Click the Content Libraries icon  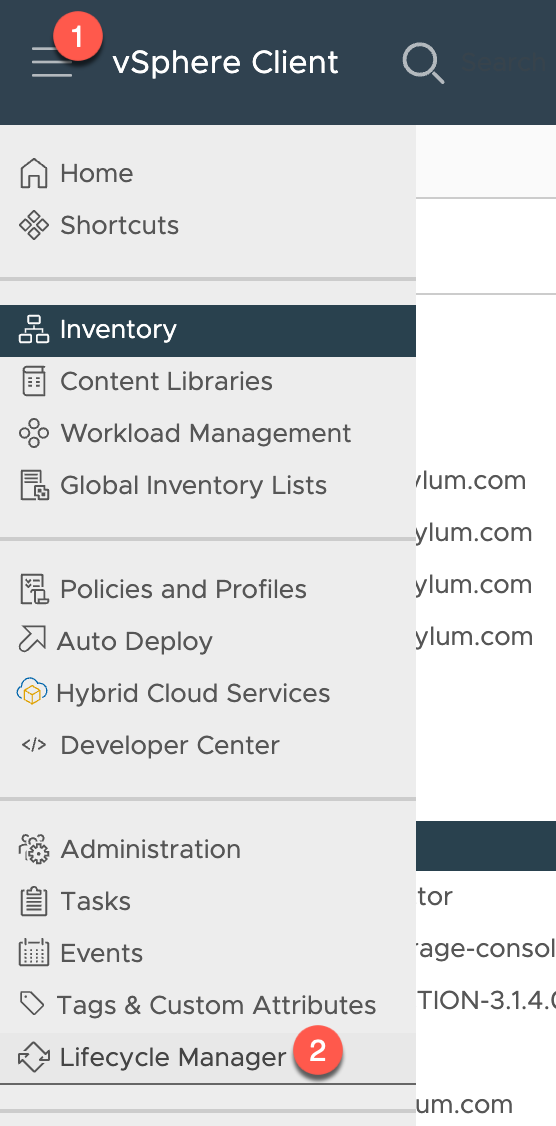tap(33, 381)
